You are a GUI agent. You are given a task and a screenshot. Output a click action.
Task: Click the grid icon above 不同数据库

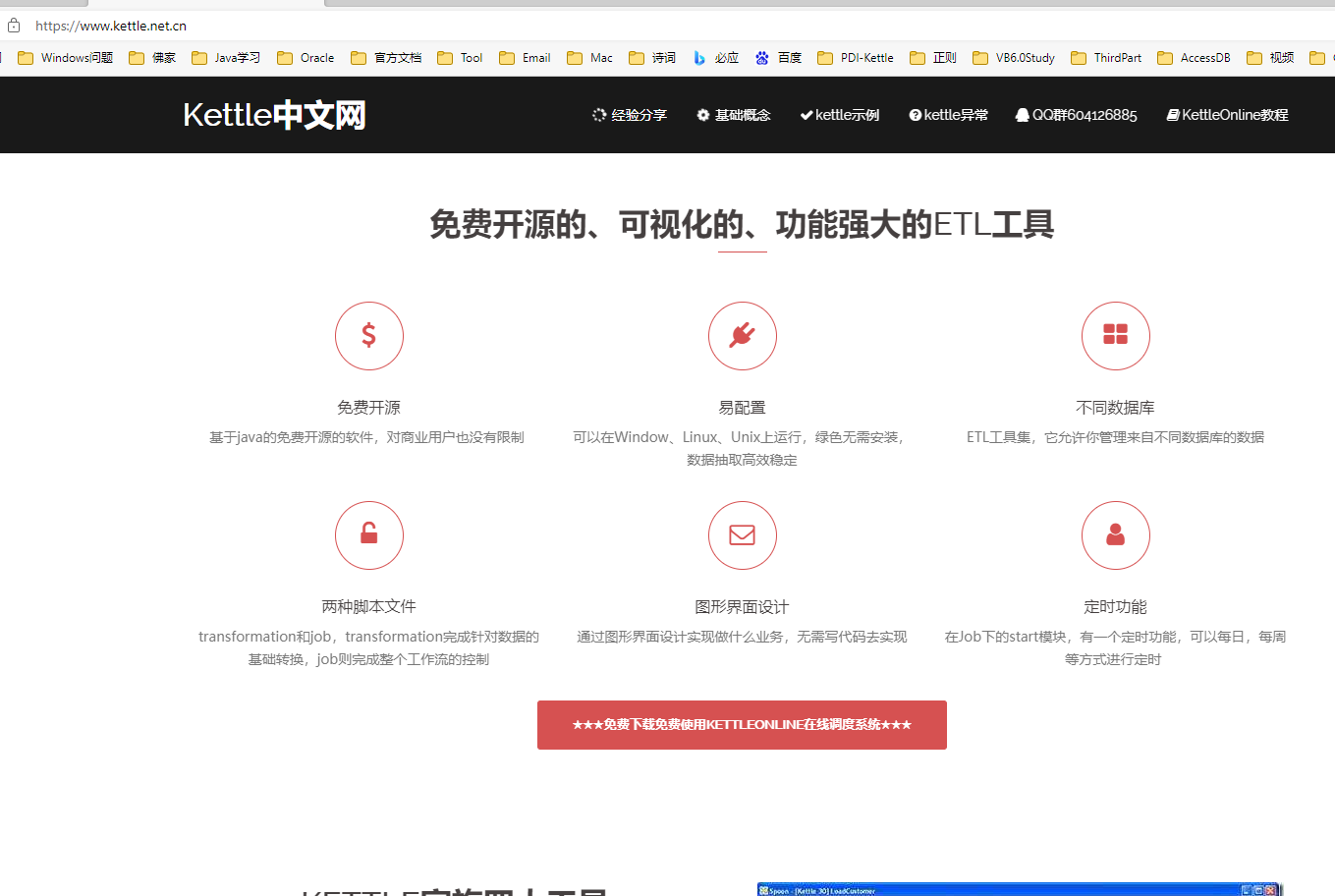[1116, 335]
